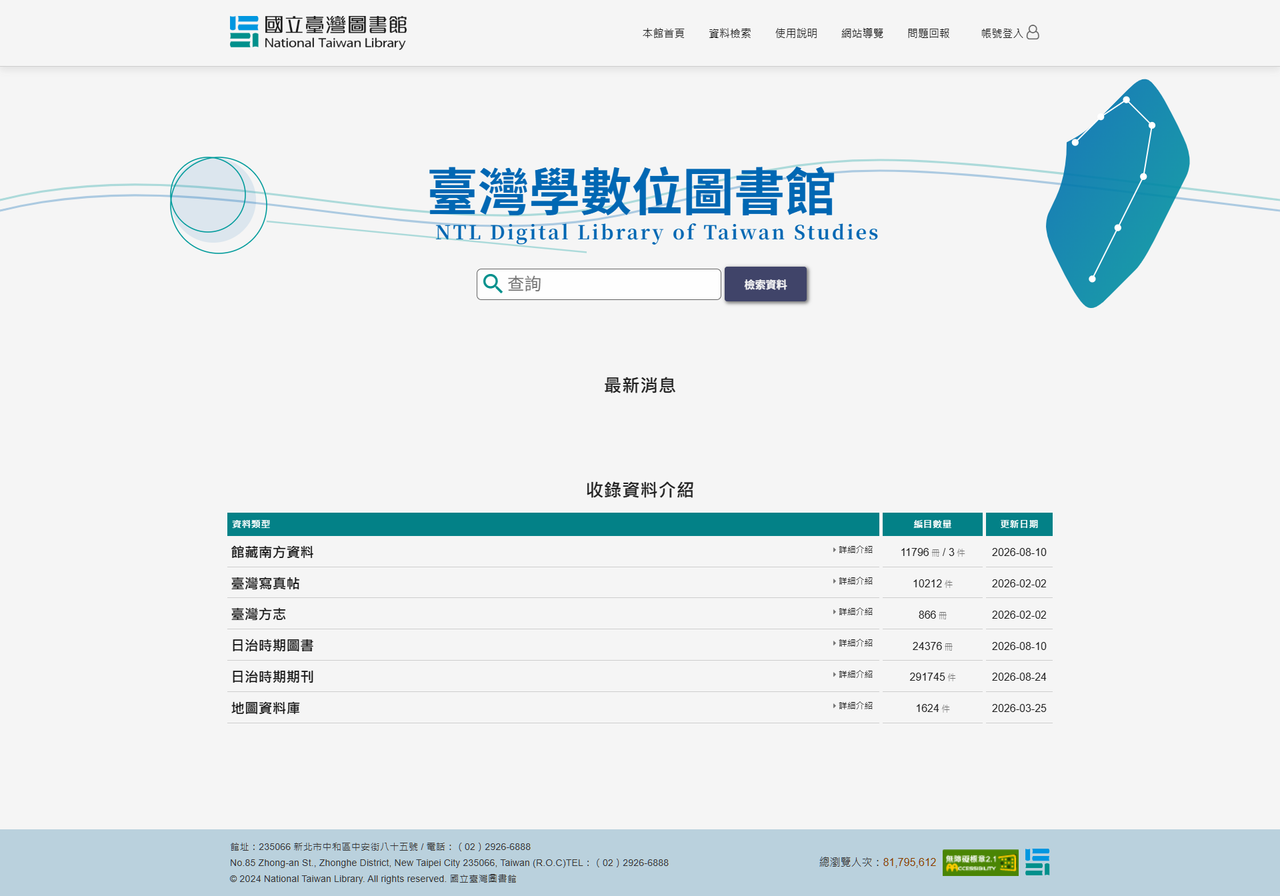Expand 詳細介紹 for 臺灣寫真帖
Screen dimensions: 1280x896
coord(853,581)
